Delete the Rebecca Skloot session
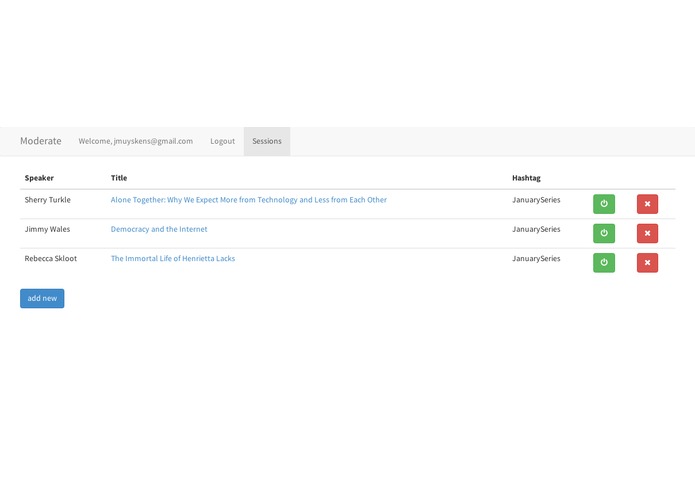The height and width of the screenshot is (494, 695). click(x=647, y=262)
